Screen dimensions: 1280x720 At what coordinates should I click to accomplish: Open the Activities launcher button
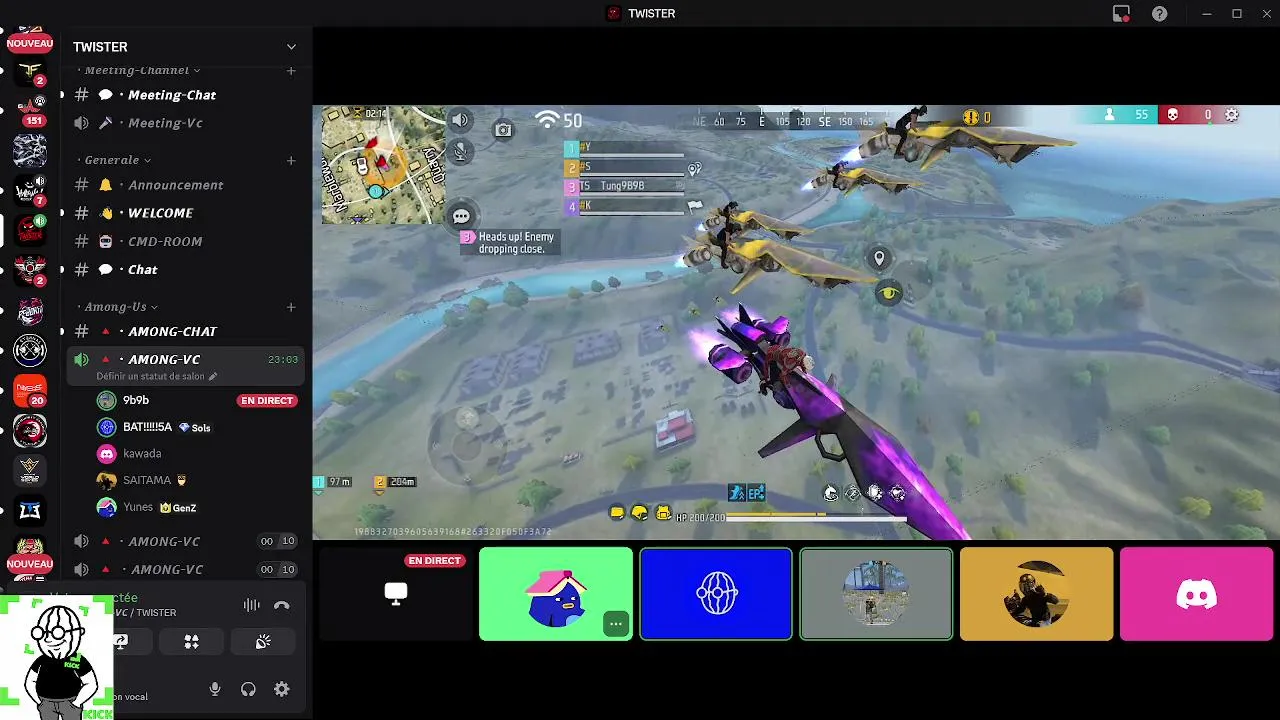coord(191,642)
